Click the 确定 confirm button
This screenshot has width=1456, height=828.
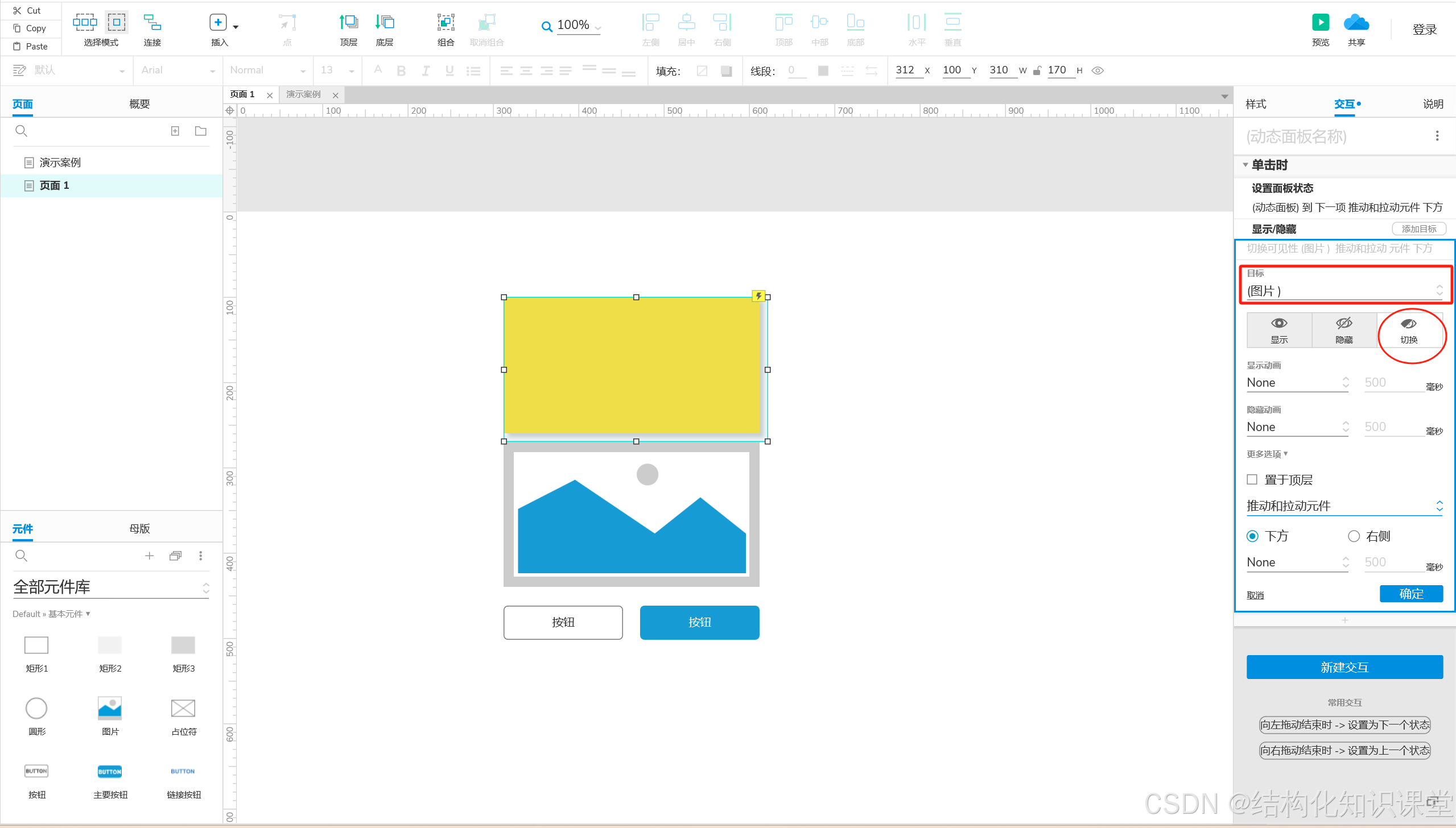1411,594
